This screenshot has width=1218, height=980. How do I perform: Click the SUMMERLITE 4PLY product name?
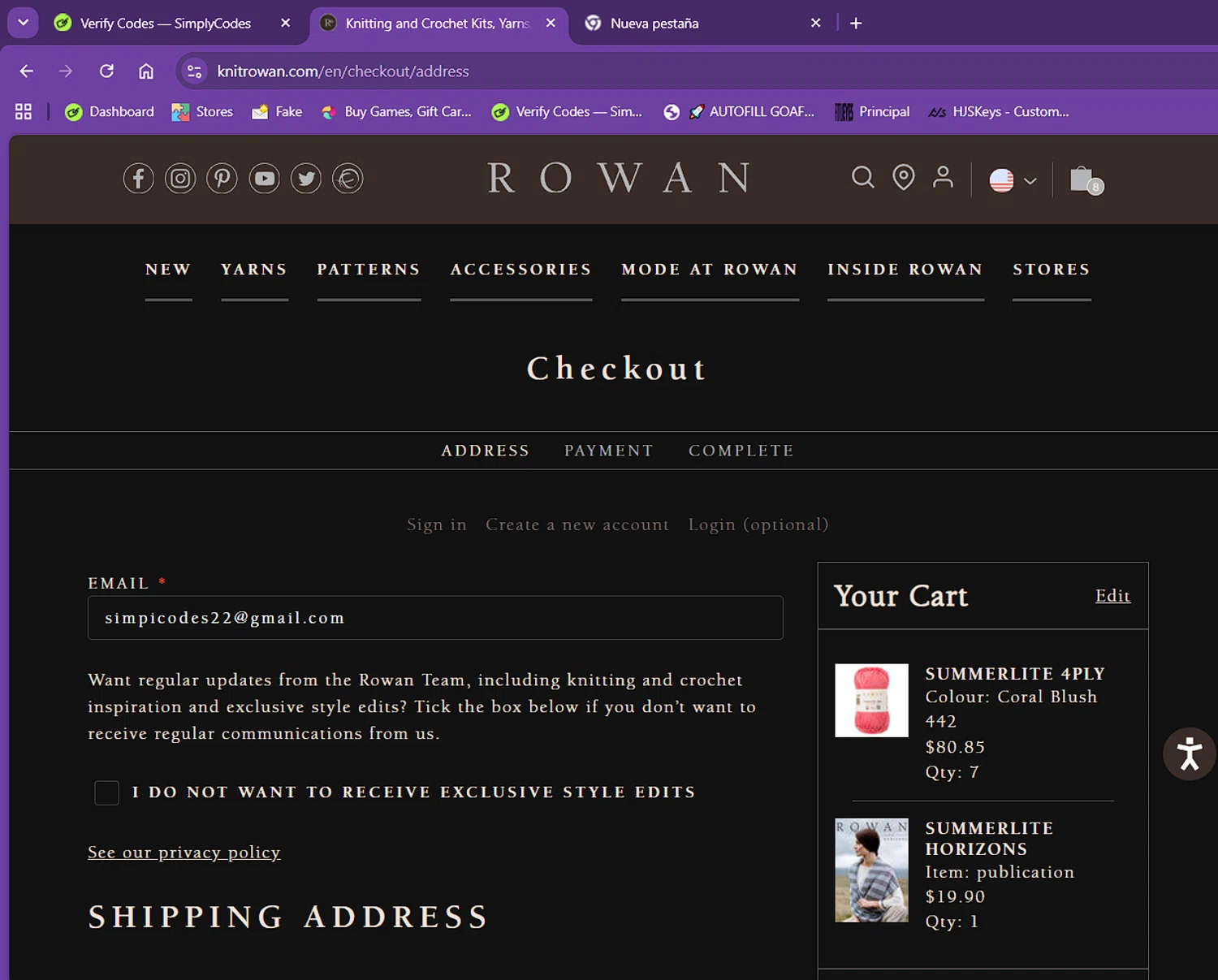[1015, 674]
